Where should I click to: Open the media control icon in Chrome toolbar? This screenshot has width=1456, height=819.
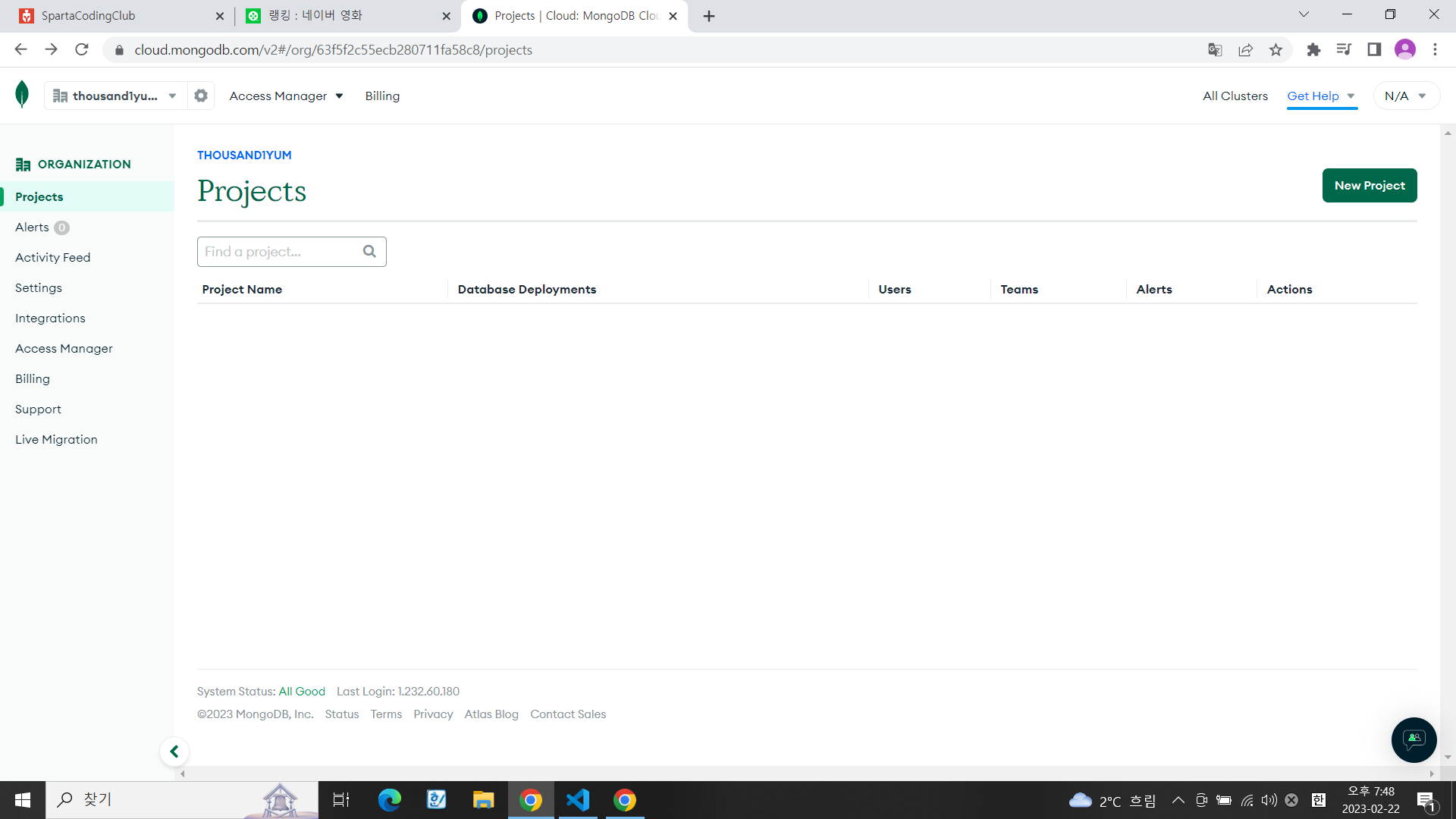[1344, 50]
